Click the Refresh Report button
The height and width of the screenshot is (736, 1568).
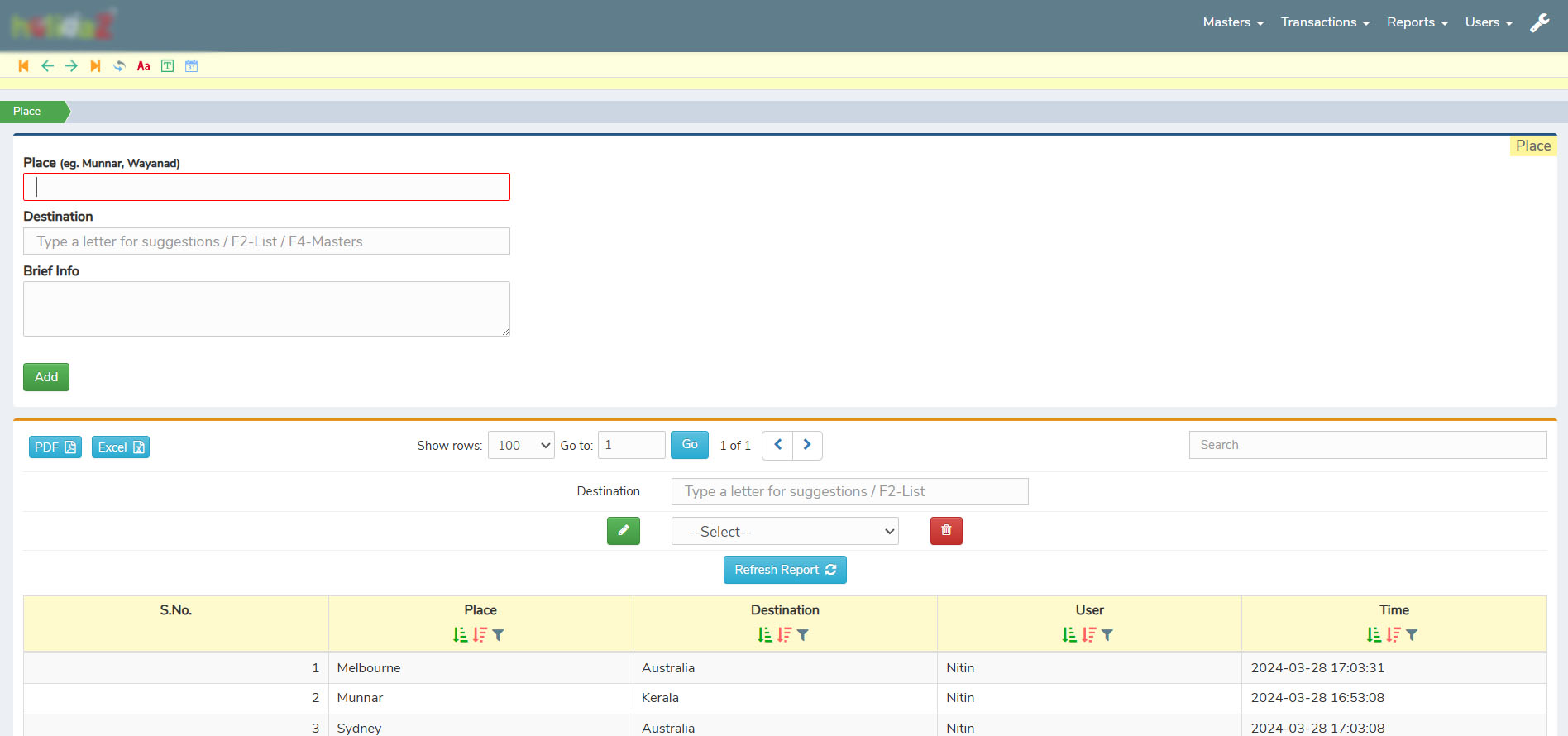(x=785, y=570)
